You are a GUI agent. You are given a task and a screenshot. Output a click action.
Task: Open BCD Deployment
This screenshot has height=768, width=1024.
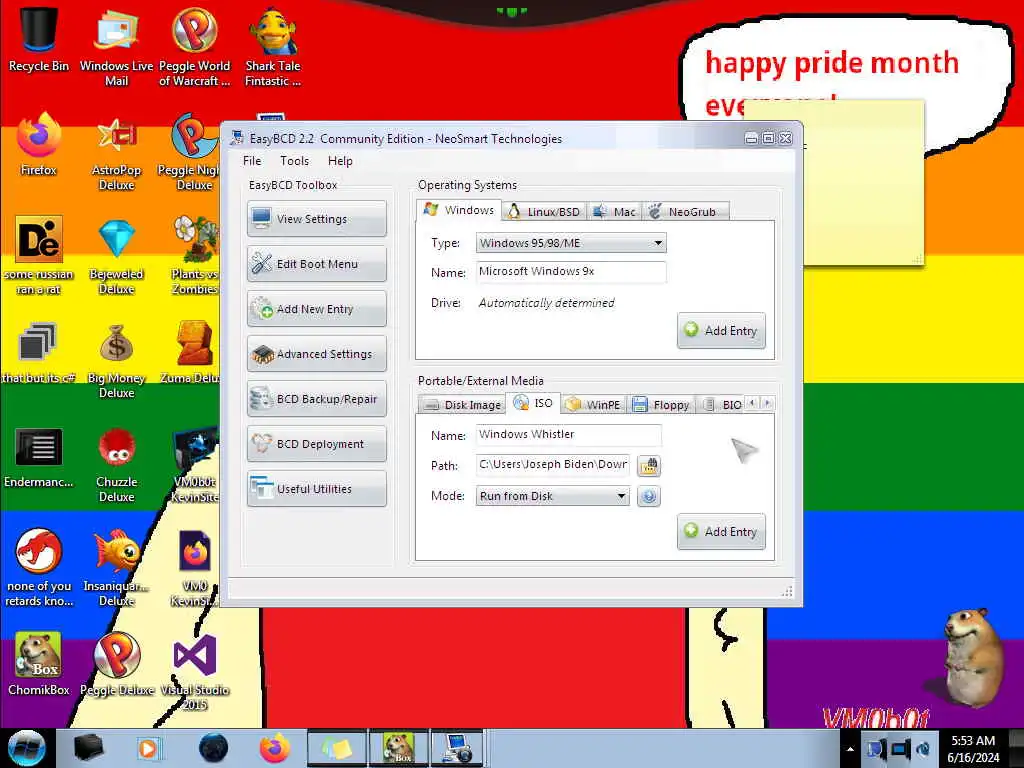tap(317, 444)
